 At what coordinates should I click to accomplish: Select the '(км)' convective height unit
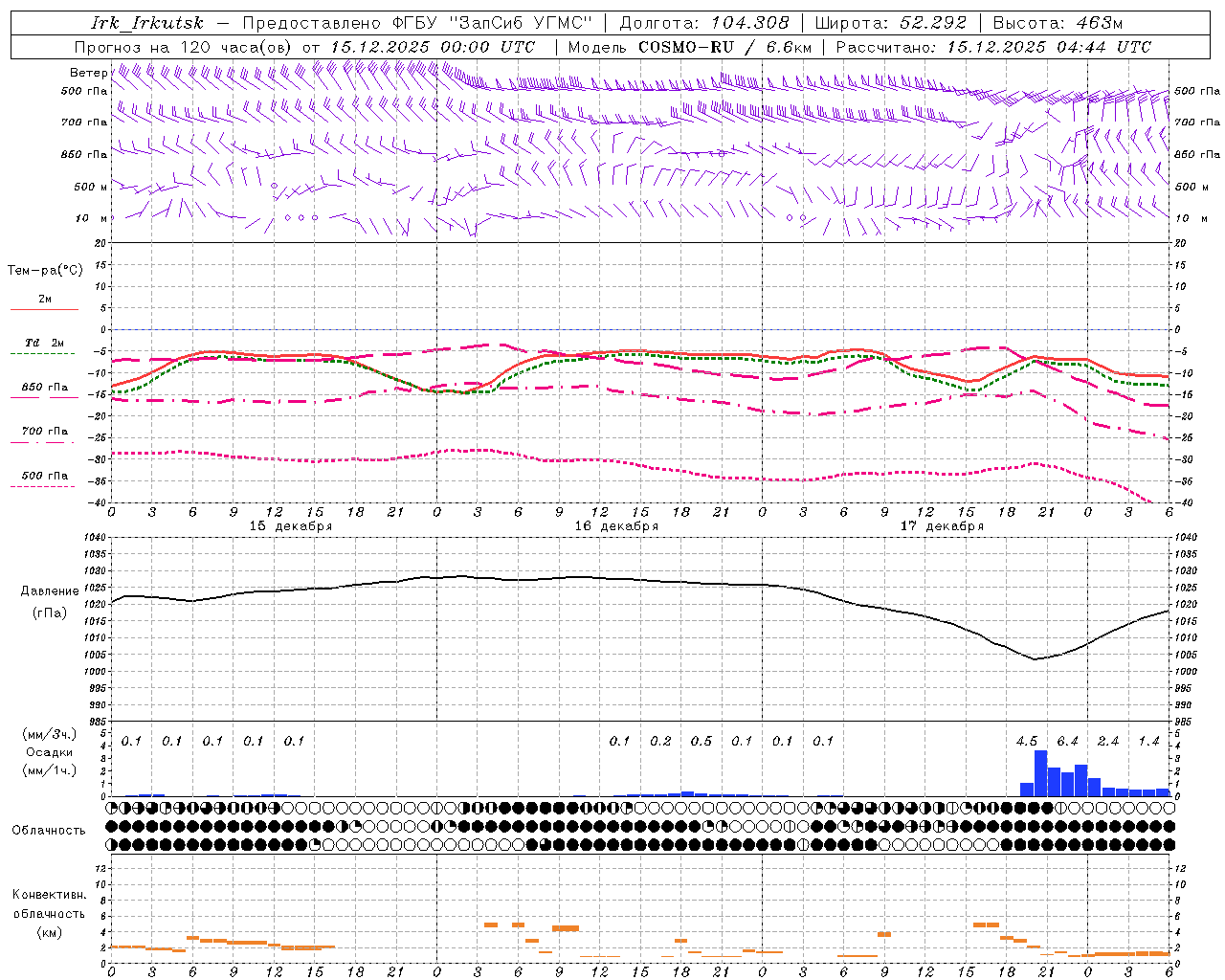point(49,932)
